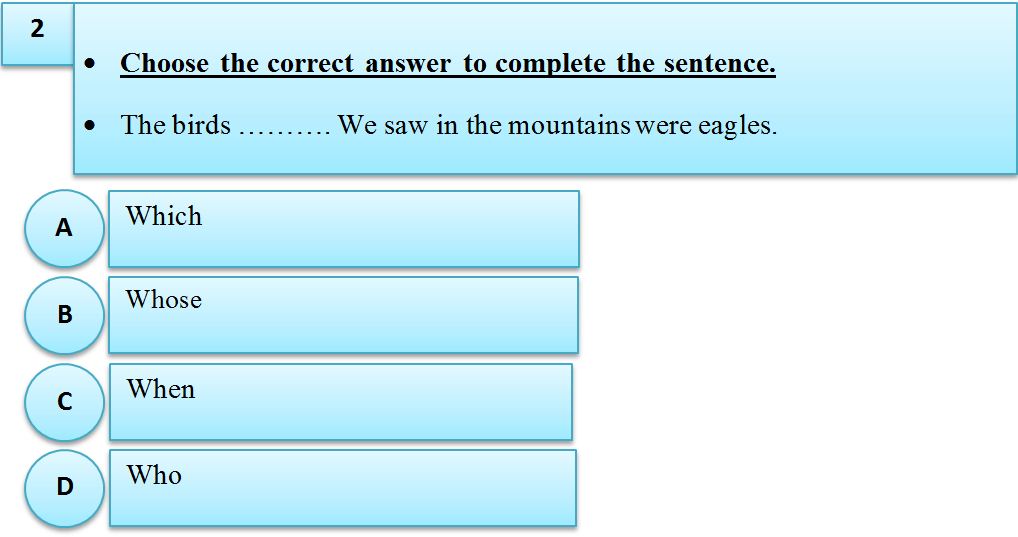The height and width of the screenshot is (537, 1018).
Task: Choose the answer box labeled Who
Action: [x=343, y=488]
